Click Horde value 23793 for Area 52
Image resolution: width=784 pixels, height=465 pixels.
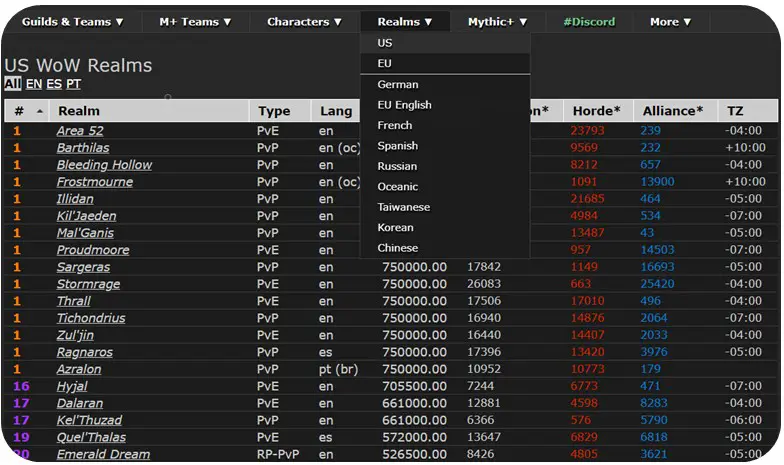pyautogui.click(x=588, y=131)
